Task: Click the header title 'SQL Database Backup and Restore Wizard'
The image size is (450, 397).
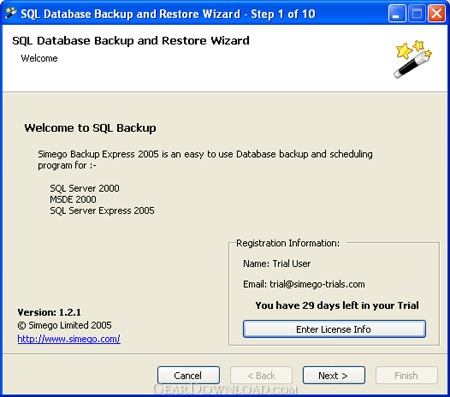Action: coord(131,41)
